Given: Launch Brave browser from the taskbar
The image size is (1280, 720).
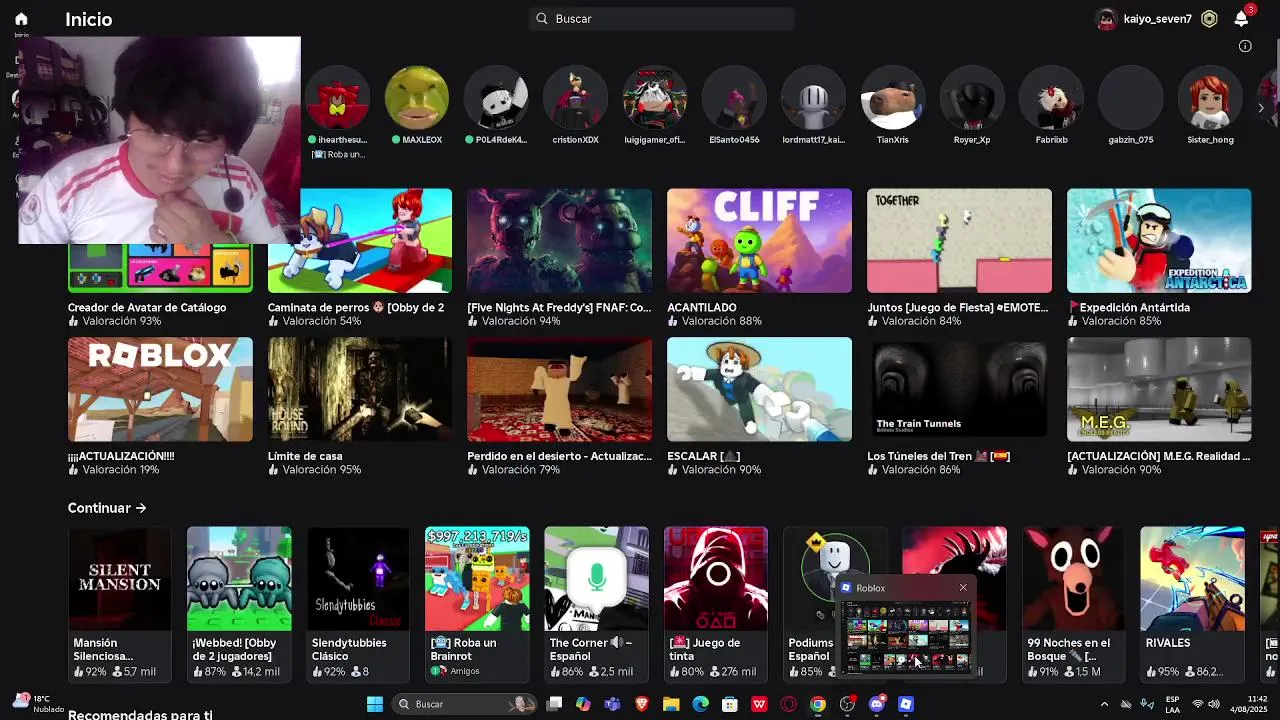Looking at the screenshot, I should (x=642, y=704).
